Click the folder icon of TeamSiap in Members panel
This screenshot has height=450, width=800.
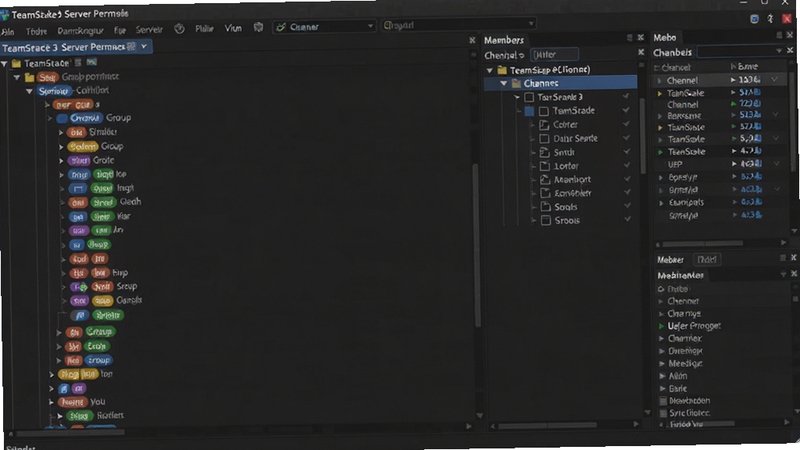coord(502,70)
